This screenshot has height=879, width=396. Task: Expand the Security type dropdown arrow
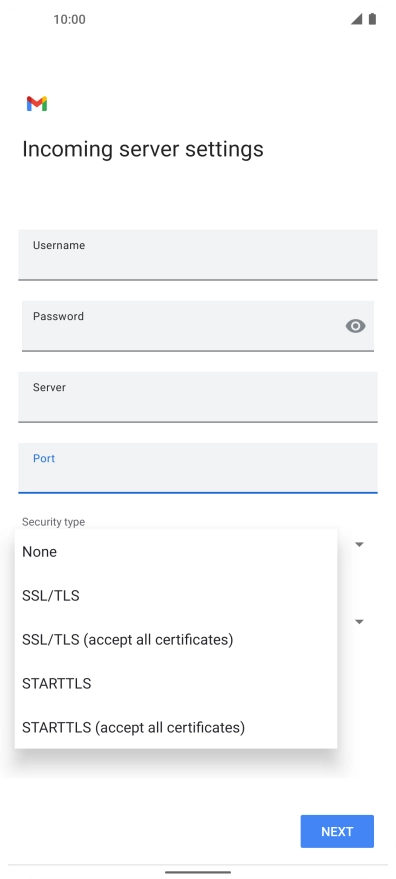(x=360, y=544)
